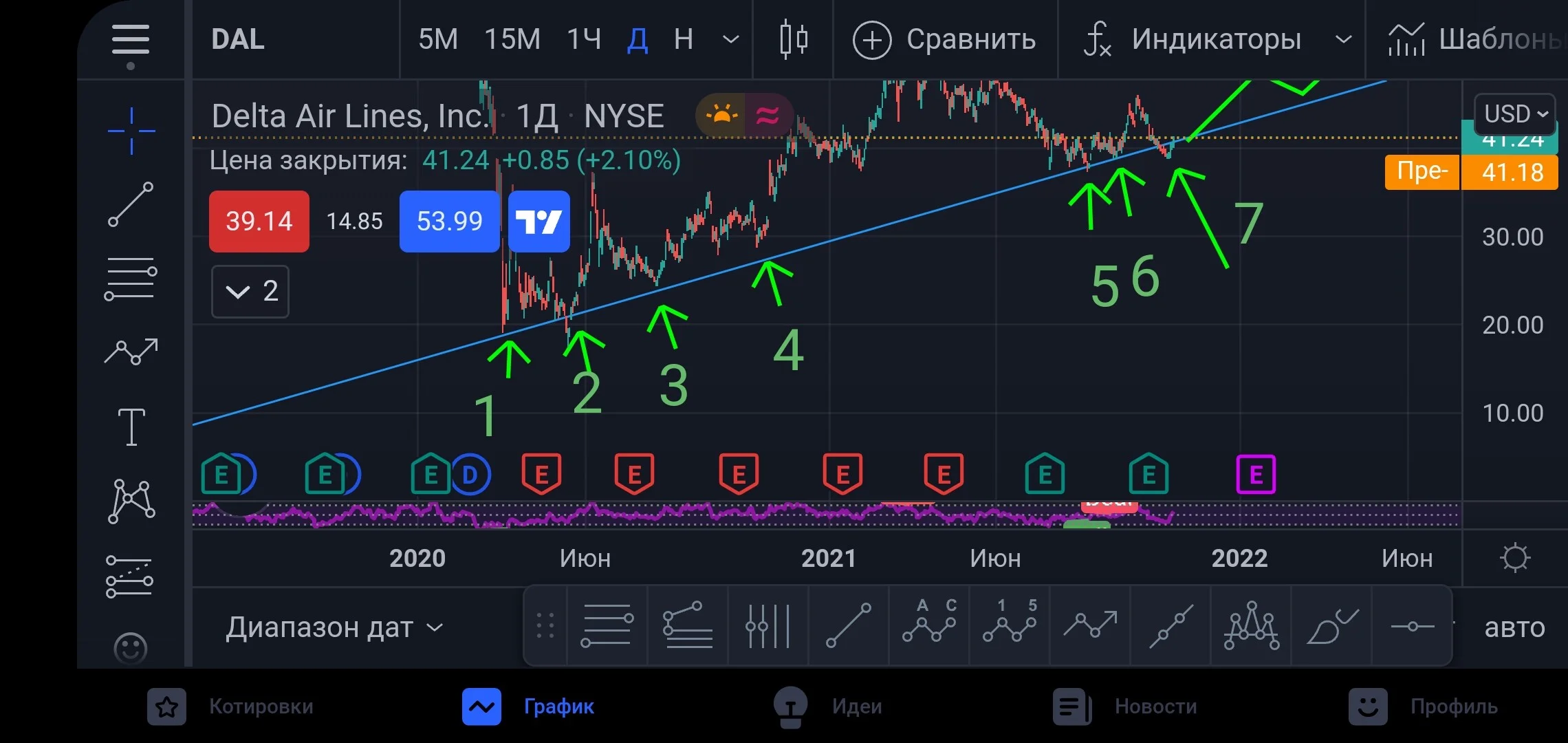This screenshot has width=1568, height=743.
Task: Choose the horizontal line tool in favorites toolbar
Action: point(1412,626)
